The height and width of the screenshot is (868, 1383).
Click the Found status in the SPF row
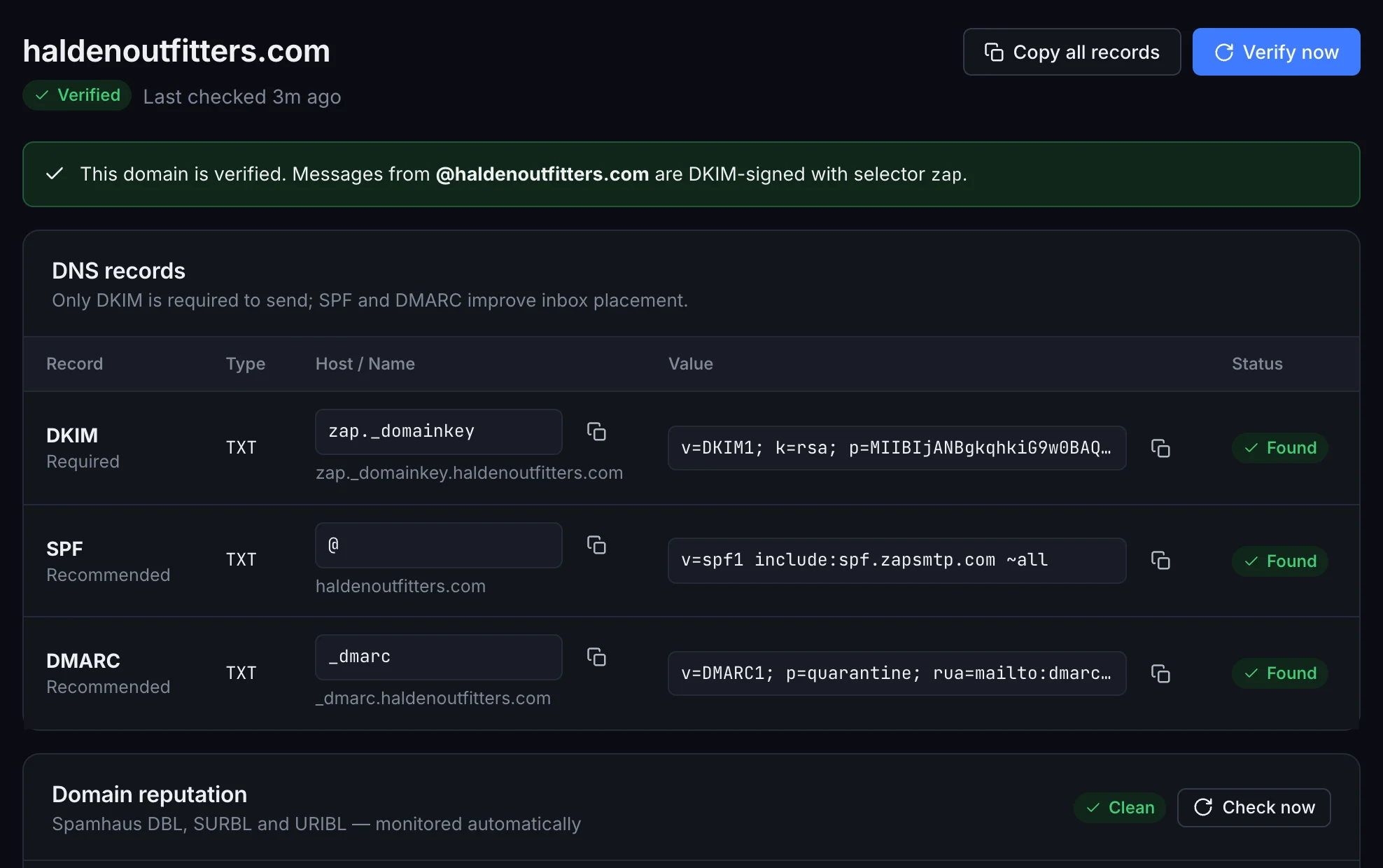click(x=1279, y=561)
